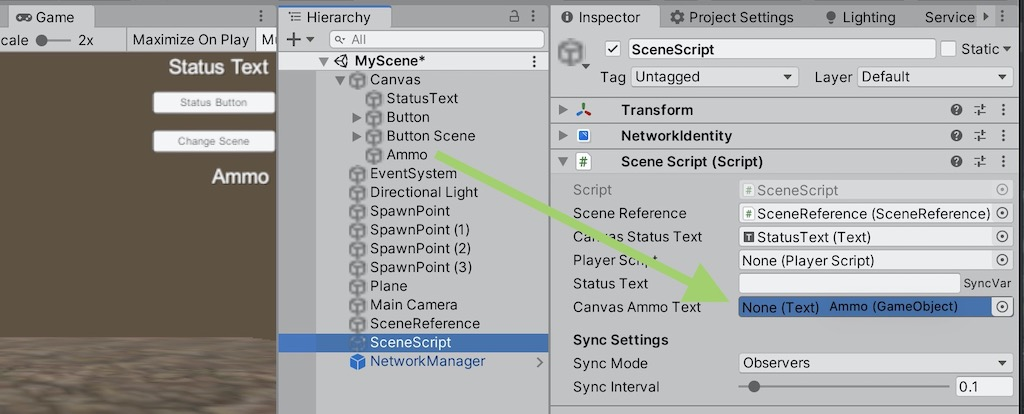Open Hierarchy create plus menu

point(299,39)
